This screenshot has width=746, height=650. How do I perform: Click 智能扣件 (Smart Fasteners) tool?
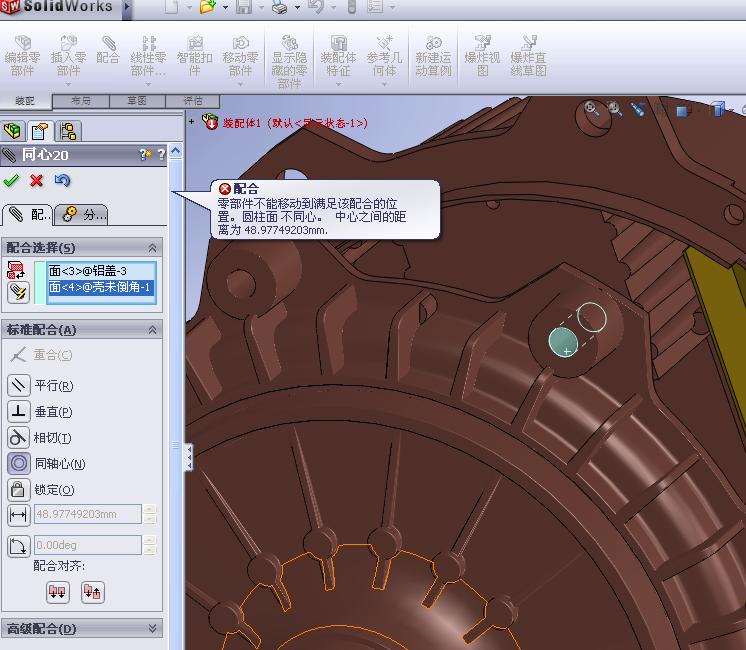[195, 56]
